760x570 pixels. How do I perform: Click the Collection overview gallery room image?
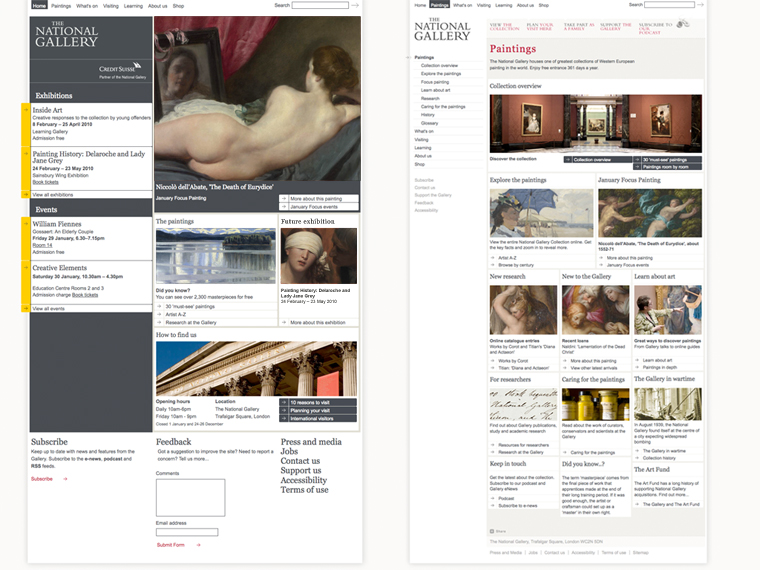click(x=595, y=124)
